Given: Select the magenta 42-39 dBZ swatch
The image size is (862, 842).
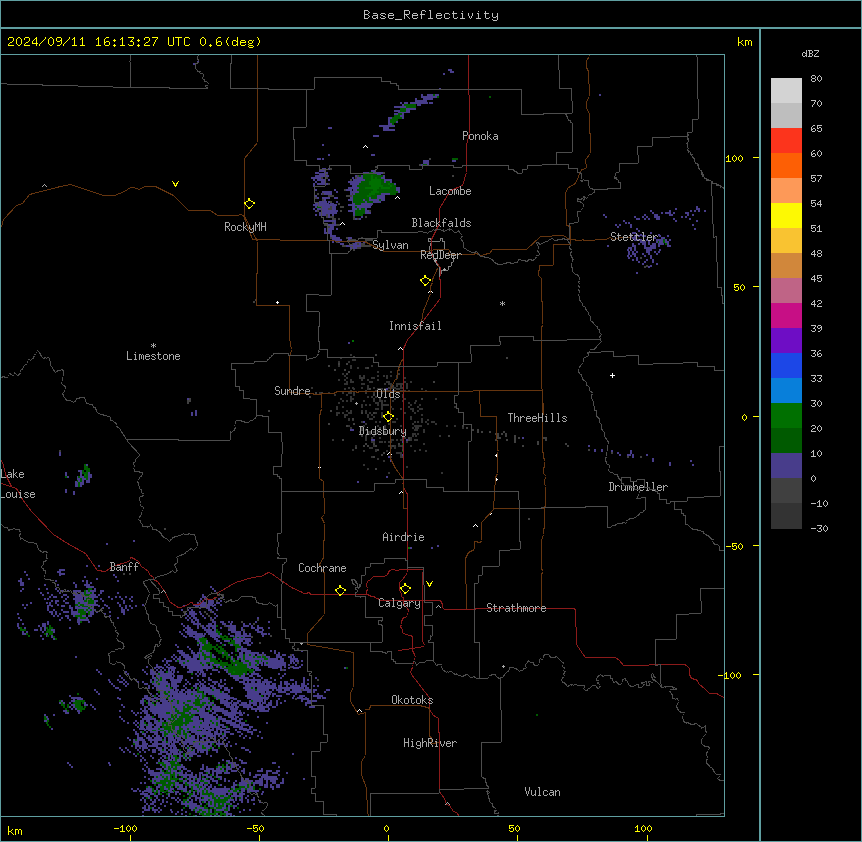Looking at the screenshot, I should [x=786, y=315].
